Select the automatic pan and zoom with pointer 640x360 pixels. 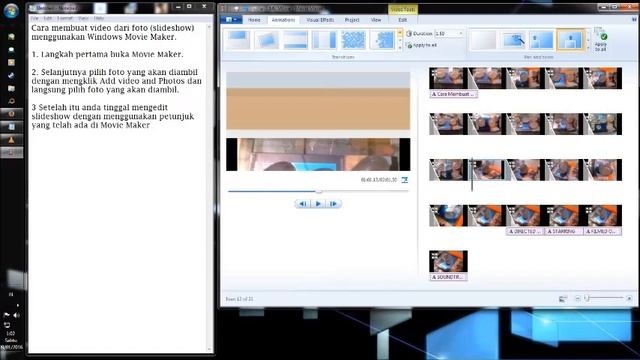tap(513, 40)
